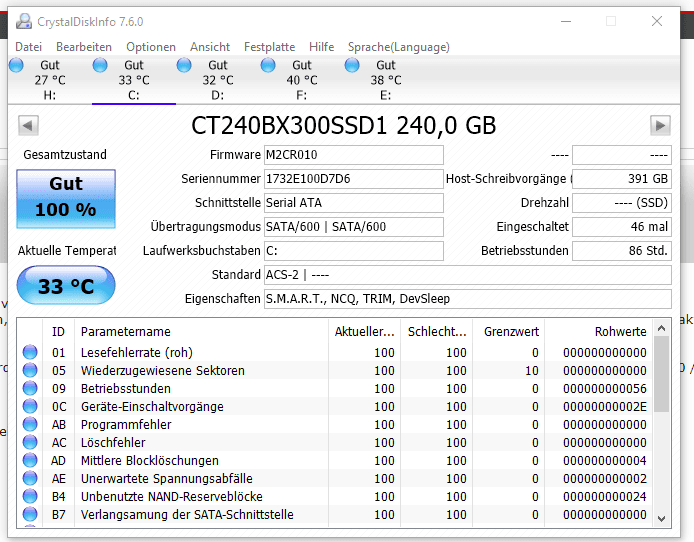Viewport: 694px width, 542px height.
Task: Click status orb for Verlangsamung der SATA-Schnittstelle
Action: click(30, 514)
